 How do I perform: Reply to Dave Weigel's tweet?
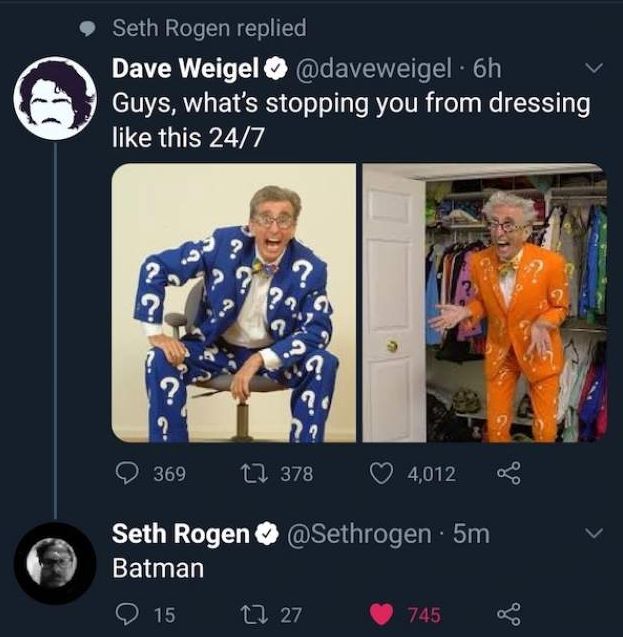click(127, 473)
